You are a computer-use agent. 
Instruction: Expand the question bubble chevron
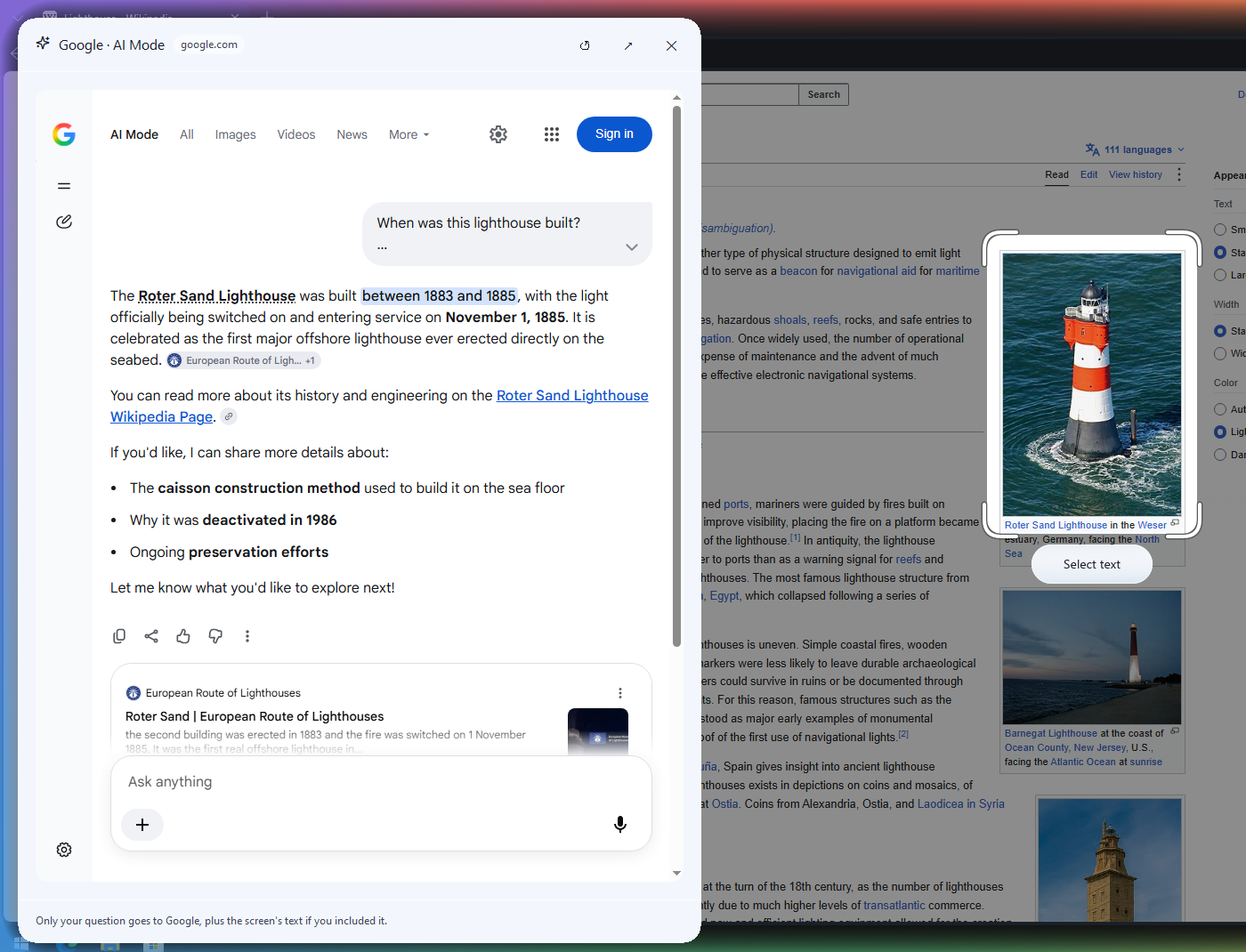pyautogui.click(x=632, y=247)
